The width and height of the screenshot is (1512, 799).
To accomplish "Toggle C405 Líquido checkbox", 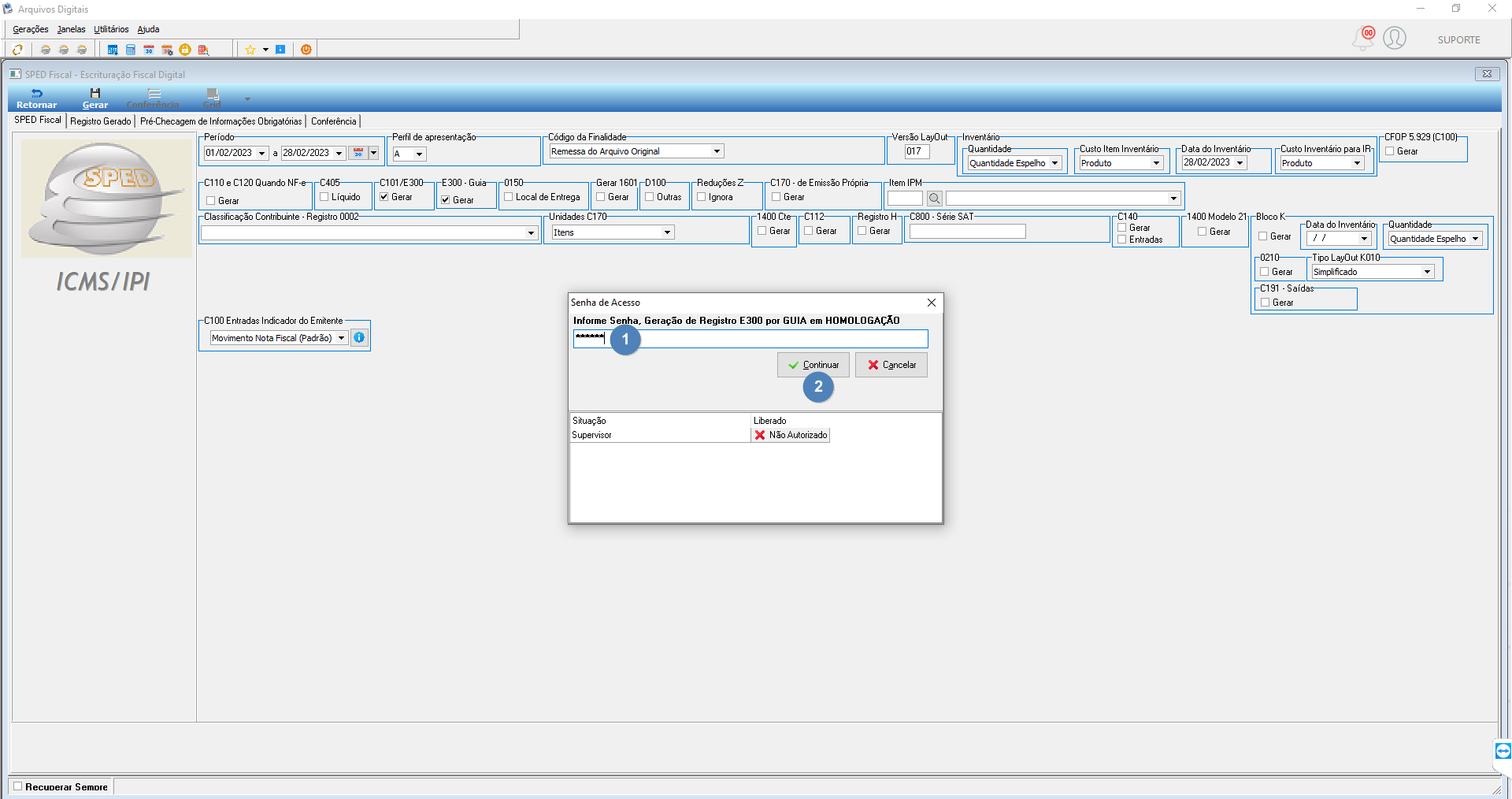I will (x=324, y=197).
